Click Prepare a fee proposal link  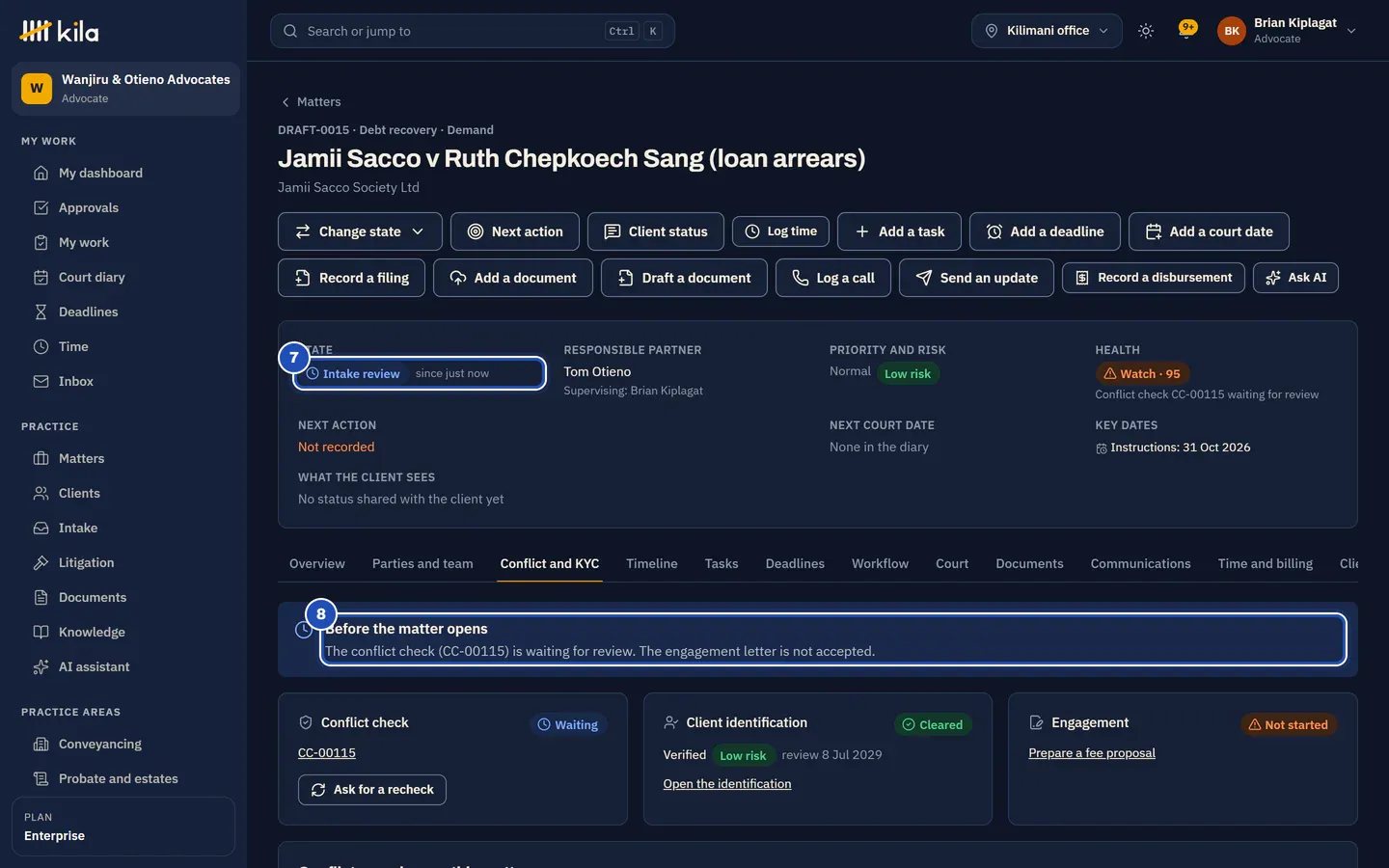(x=1092, y=753)
